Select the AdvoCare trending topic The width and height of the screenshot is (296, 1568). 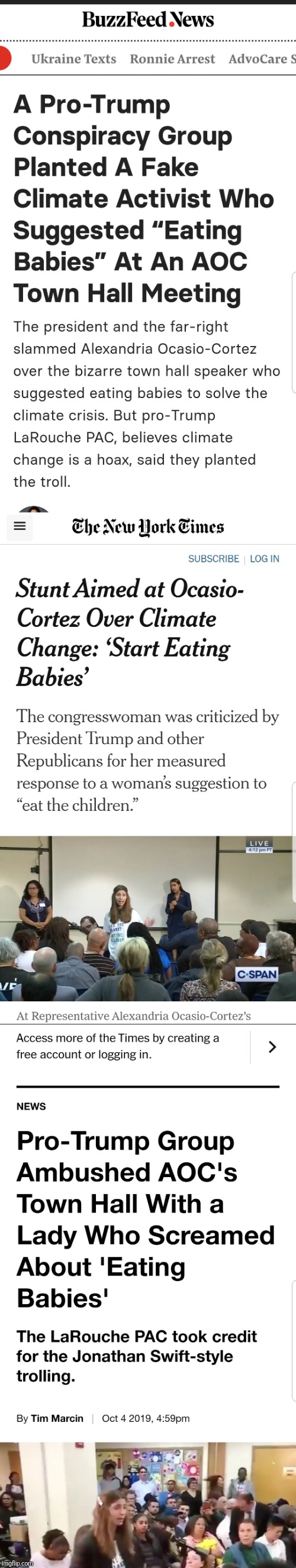click(262, 59)
